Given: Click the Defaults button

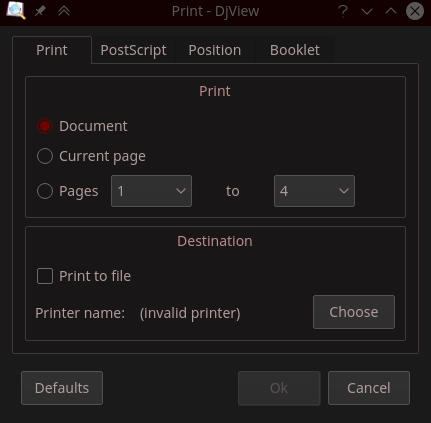Looking at the screenshot, I should 62,388.
